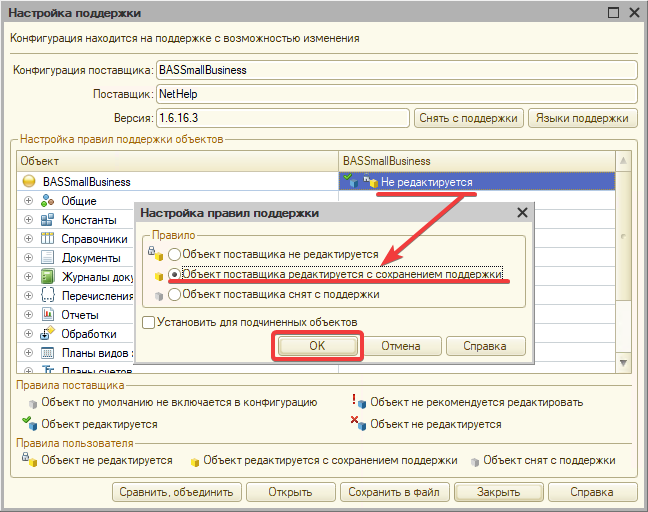
Task: Click the Версия input field
Action: click(x=282, y=118)
